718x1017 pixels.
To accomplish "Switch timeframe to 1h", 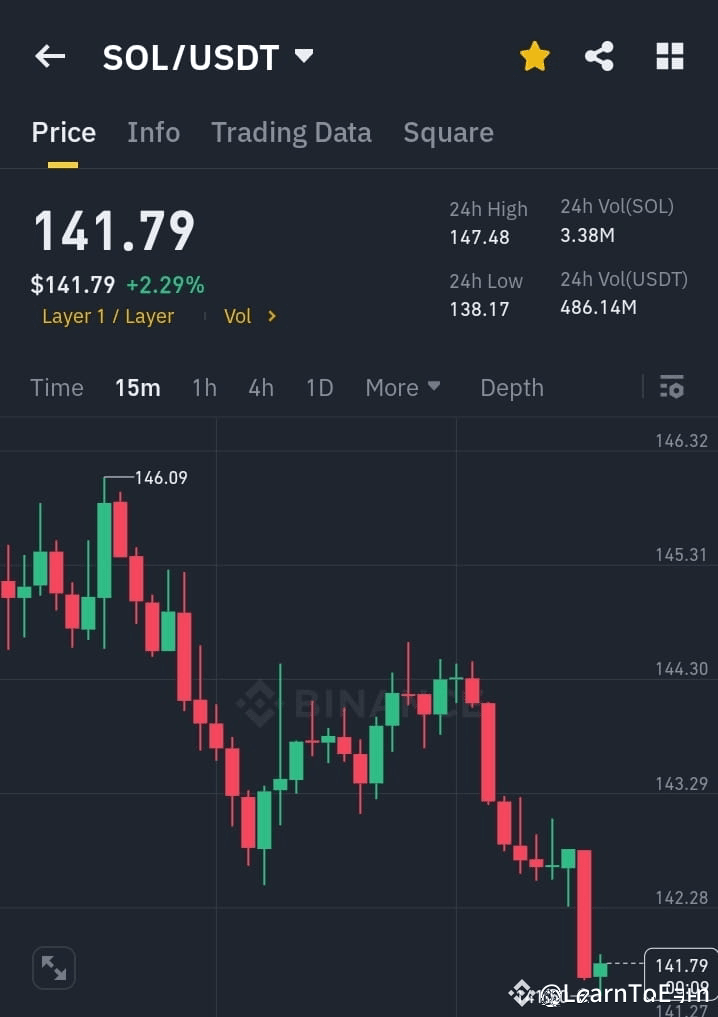I will [204, 387].
